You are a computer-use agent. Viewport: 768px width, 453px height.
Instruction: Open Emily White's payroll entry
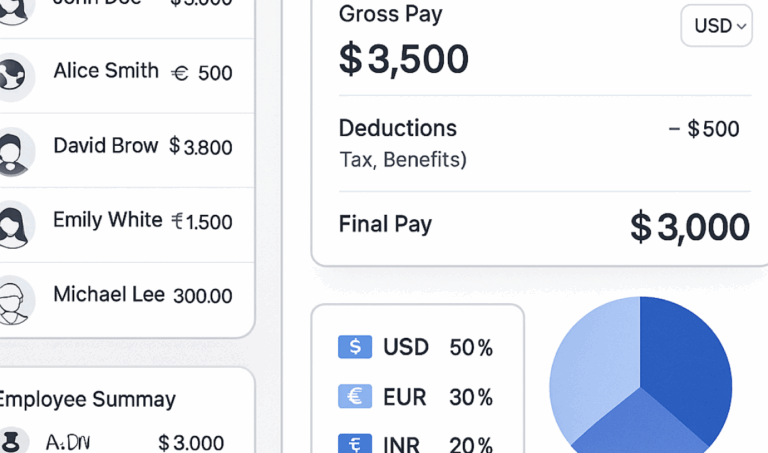[x=126, y=225]
